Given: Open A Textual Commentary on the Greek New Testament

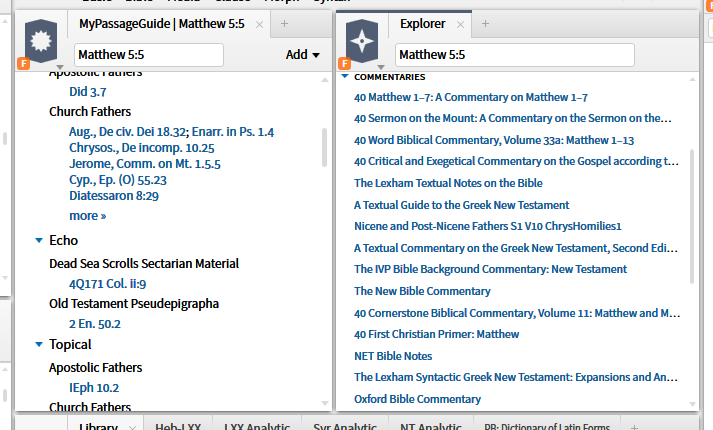Looking at the screenshot, I should click(516, 248).
